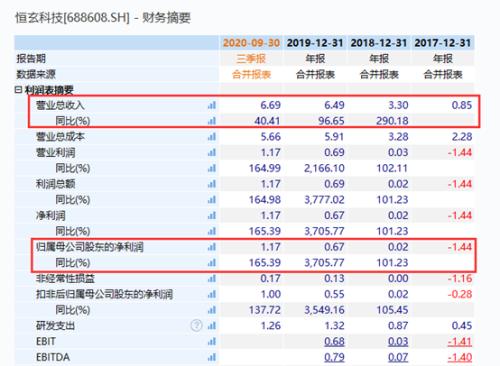Open chart icon for 利润总额 row
The width and height of the screenshot is (500, 366).
(x=212, y=184)
